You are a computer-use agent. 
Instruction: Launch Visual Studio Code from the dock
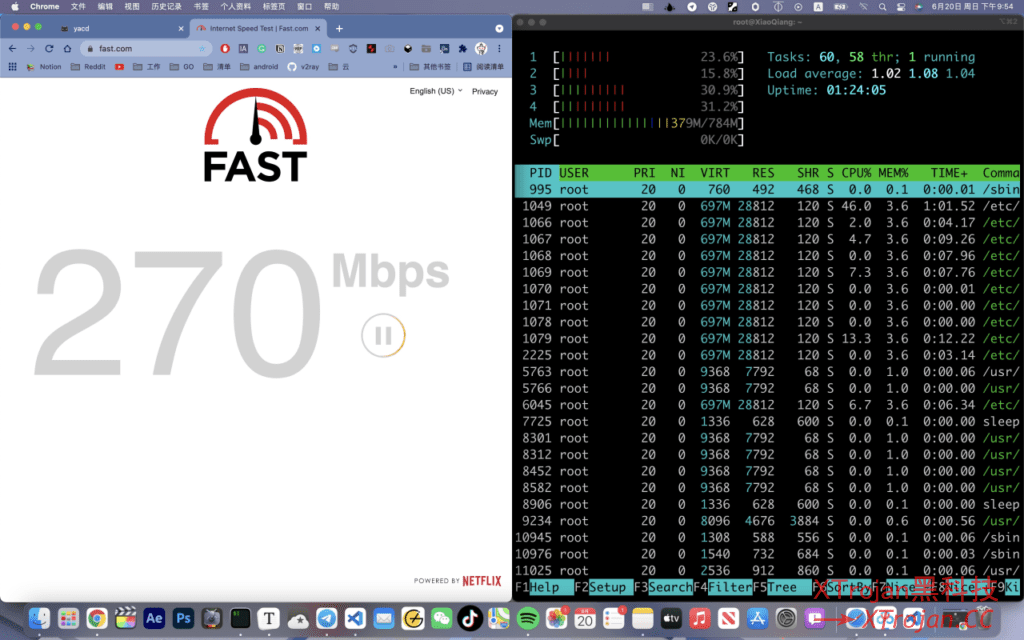[353, 618]
